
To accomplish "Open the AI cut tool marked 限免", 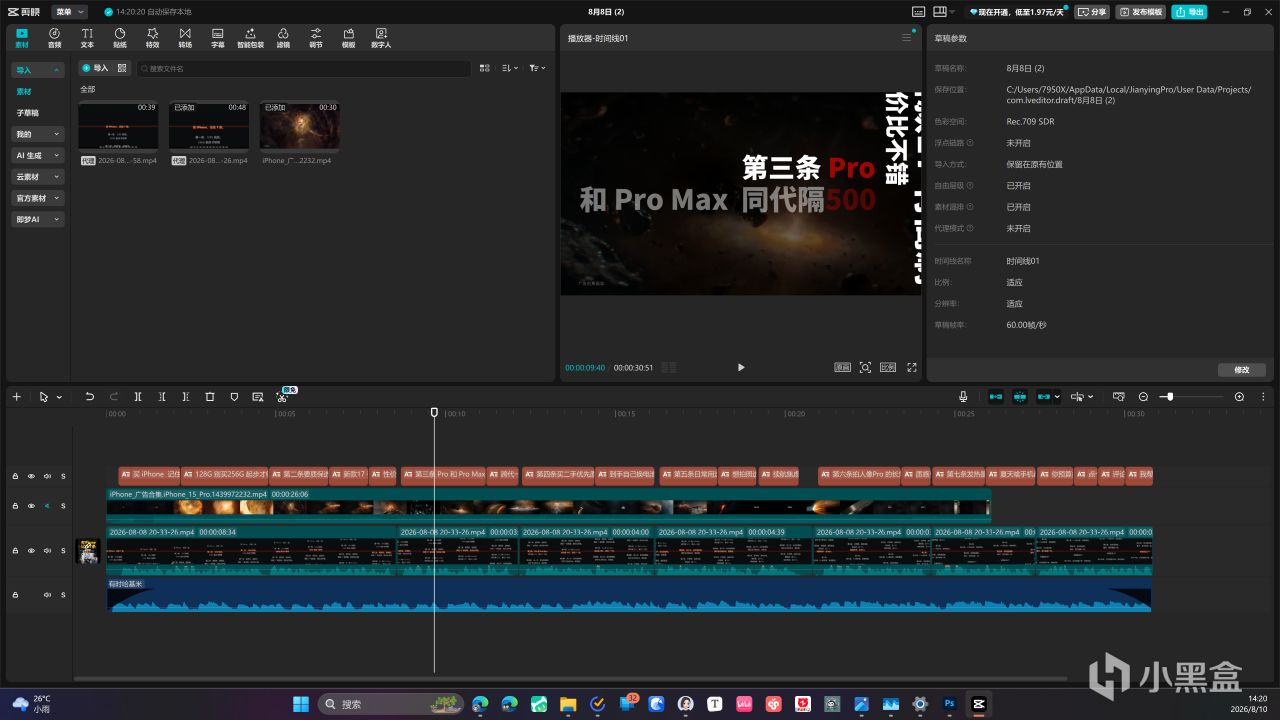I will (282, 397).
